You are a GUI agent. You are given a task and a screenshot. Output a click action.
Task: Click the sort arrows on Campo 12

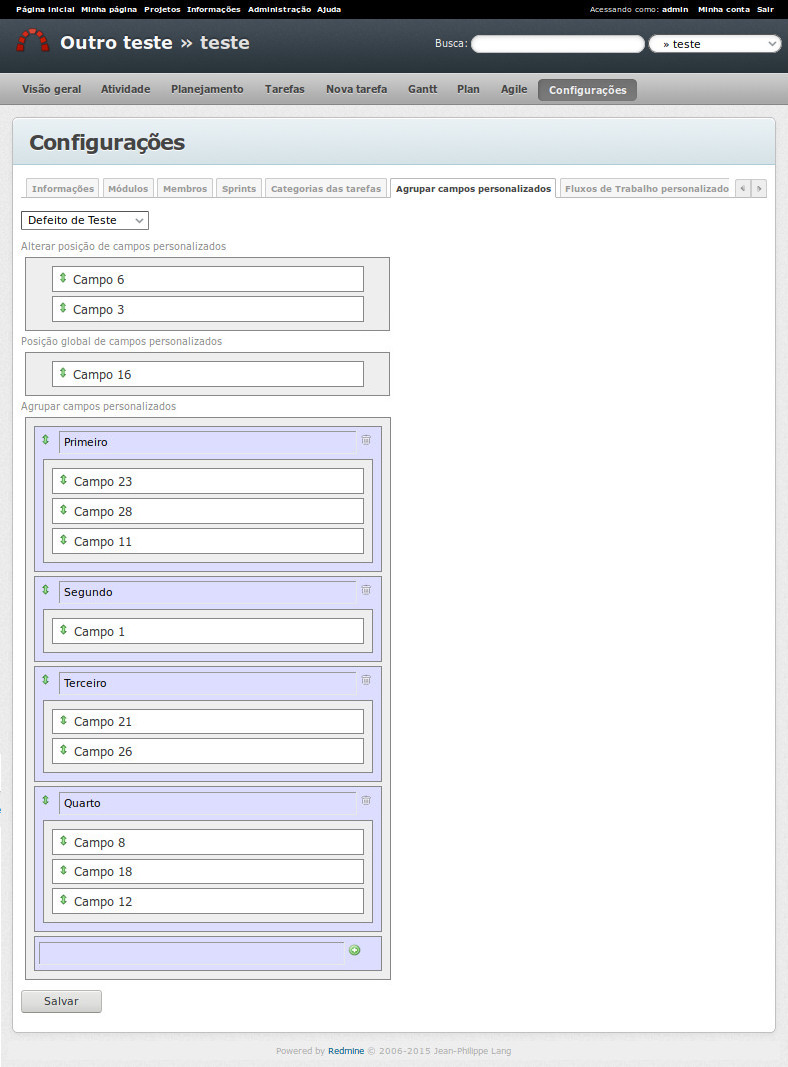[x=63, y=900]
